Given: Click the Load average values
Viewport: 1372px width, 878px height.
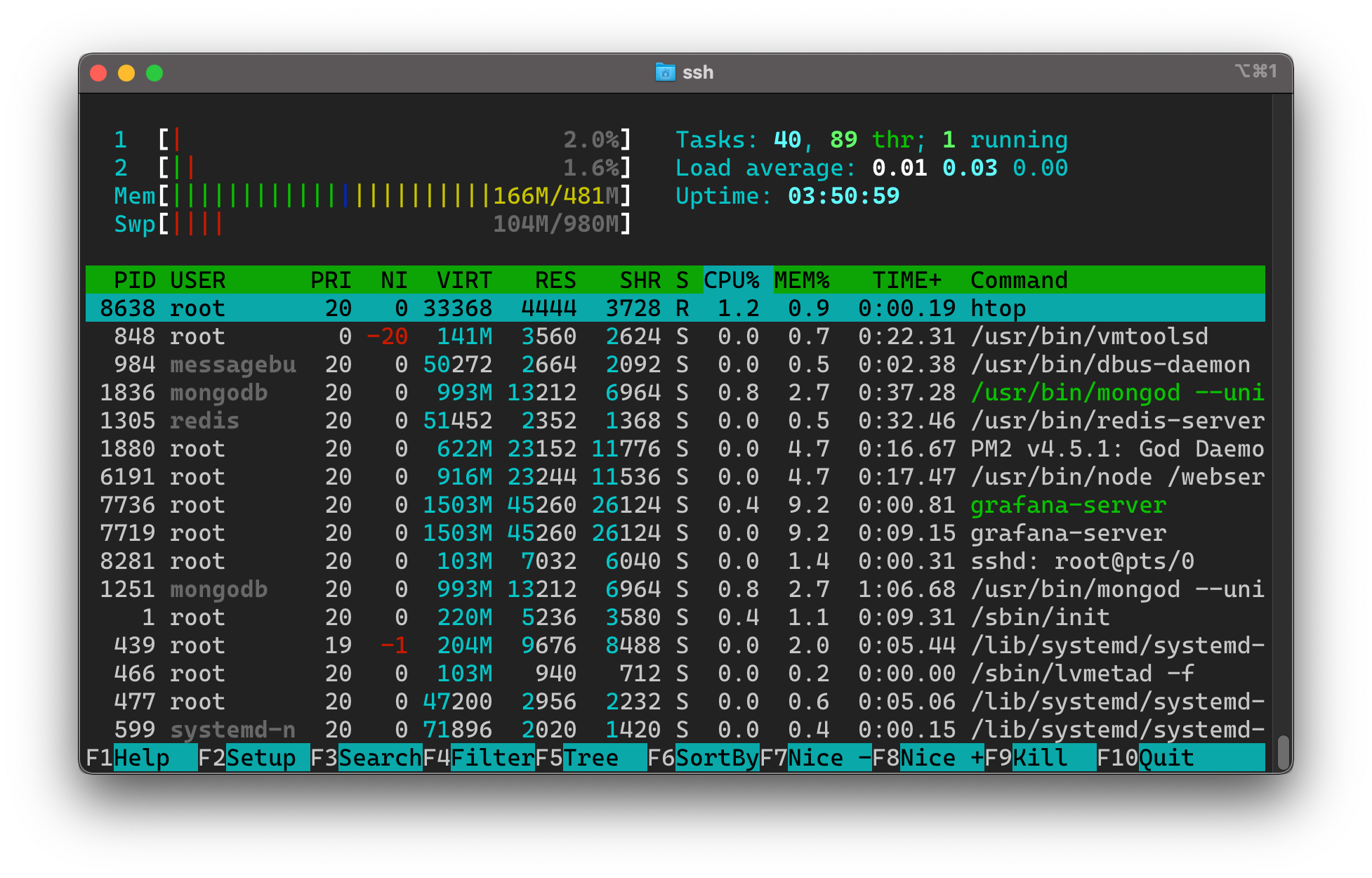Looking at the screenshot, I should [970, 168].
